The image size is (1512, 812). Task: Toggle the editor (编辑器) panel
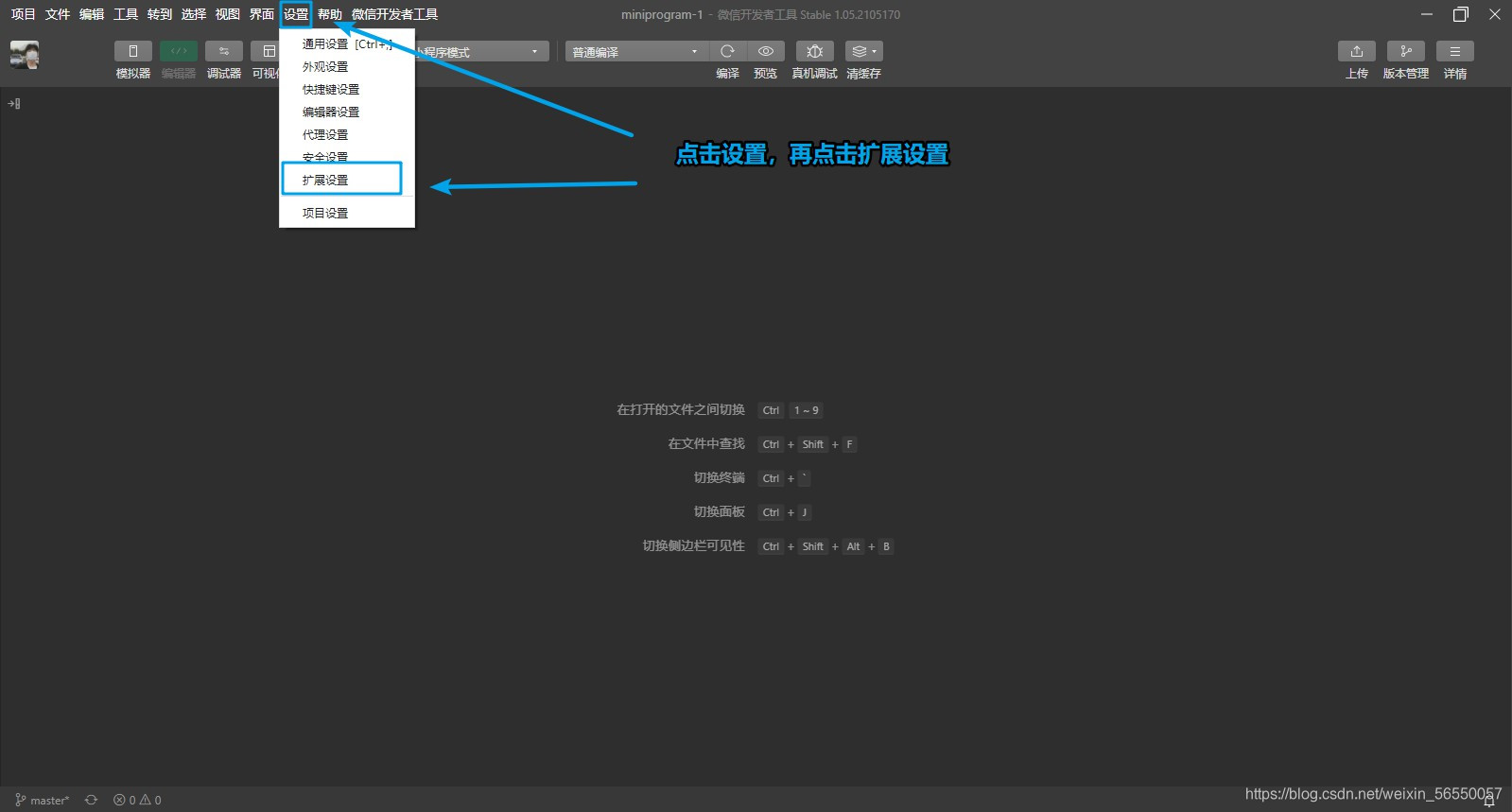179,51
